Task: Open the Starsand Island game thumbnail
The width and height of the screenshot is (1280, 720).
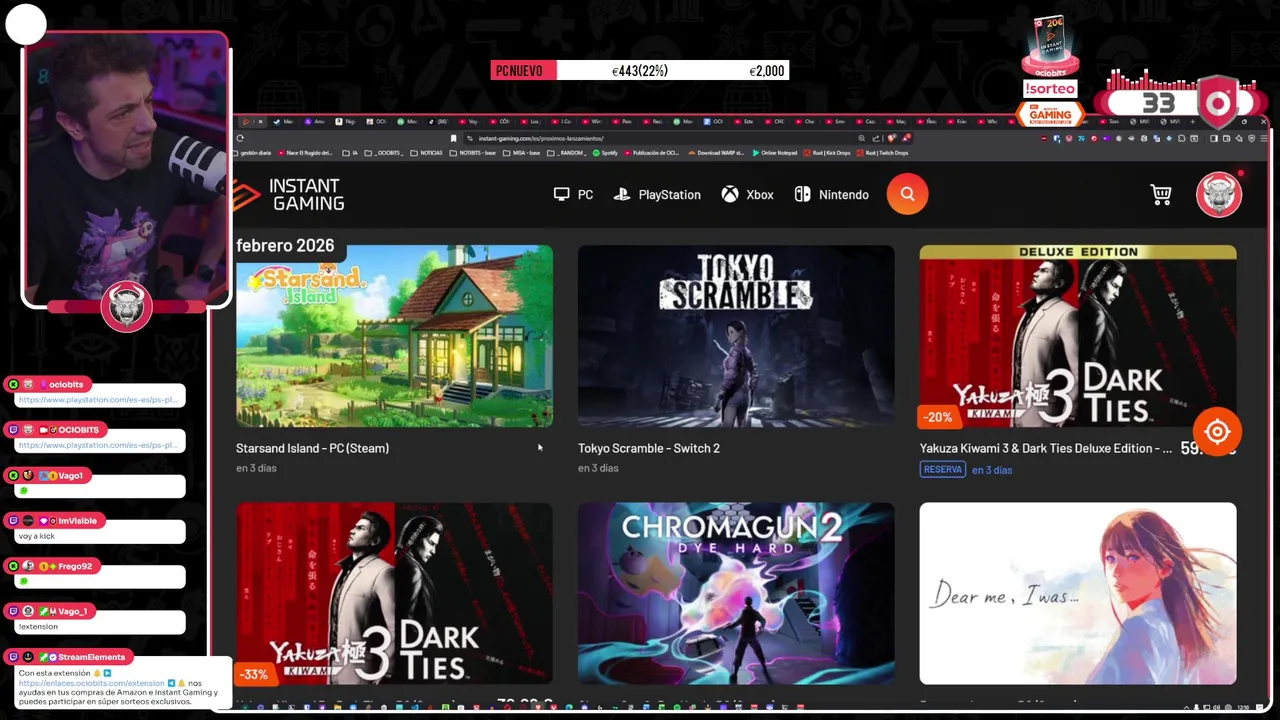Action: click(x=394, y=336)
